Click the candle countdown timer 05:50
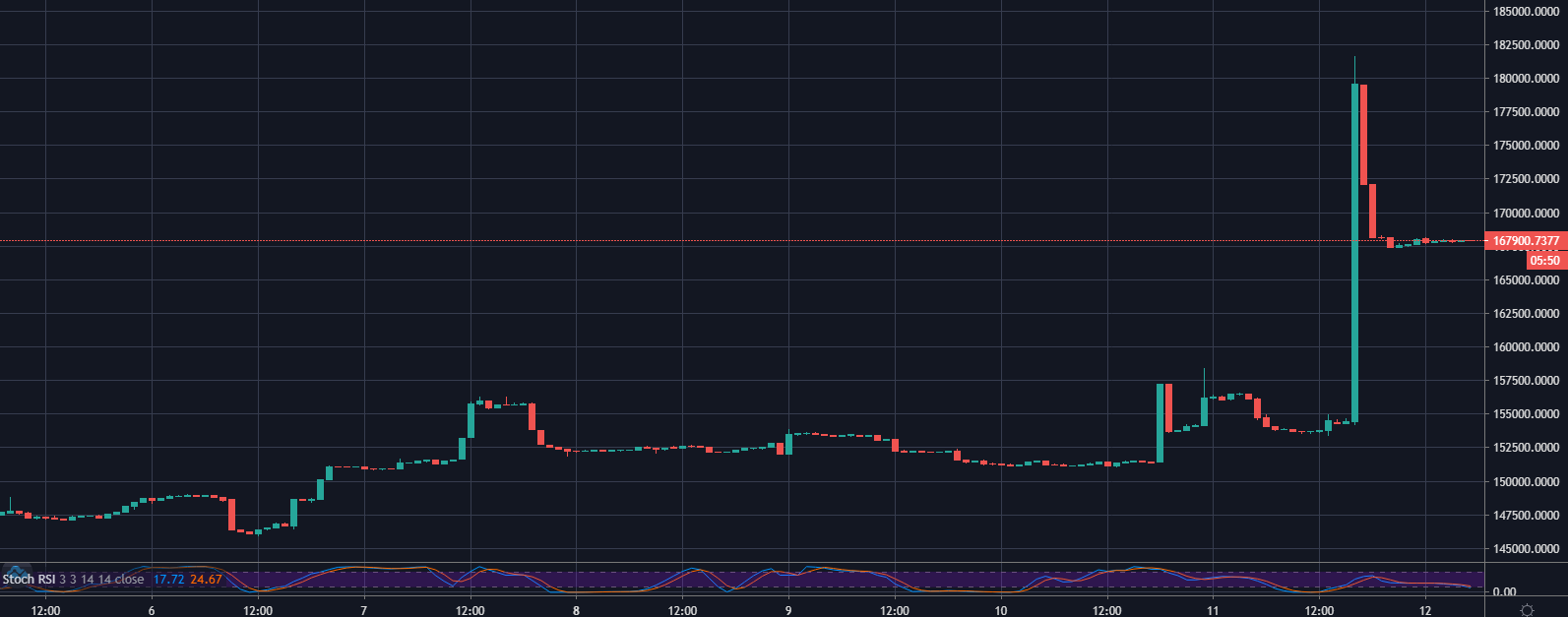Viewport: 1568px width, 617px height. [1545, 261]
